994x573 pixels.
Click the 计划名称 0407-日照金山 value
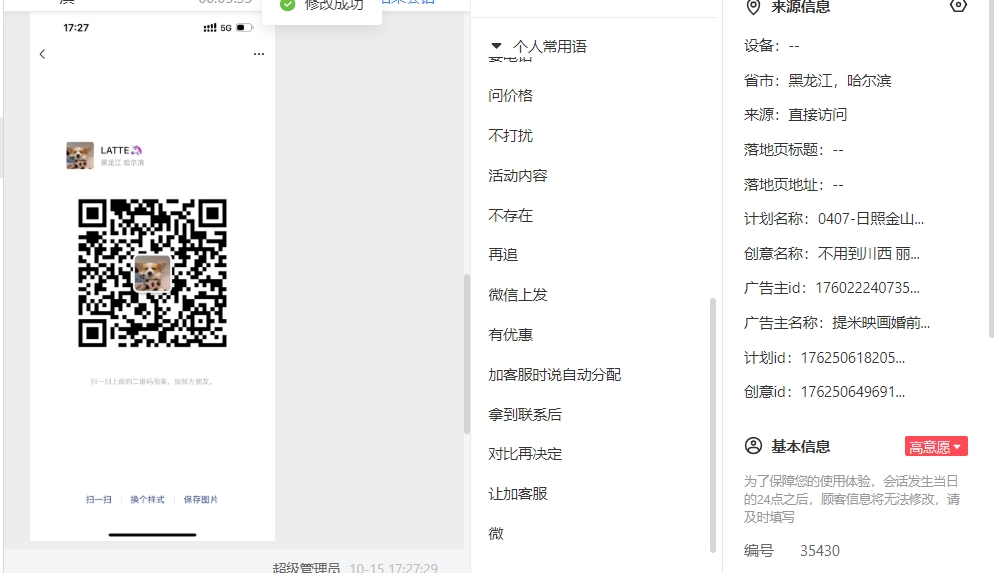(870, 219)
